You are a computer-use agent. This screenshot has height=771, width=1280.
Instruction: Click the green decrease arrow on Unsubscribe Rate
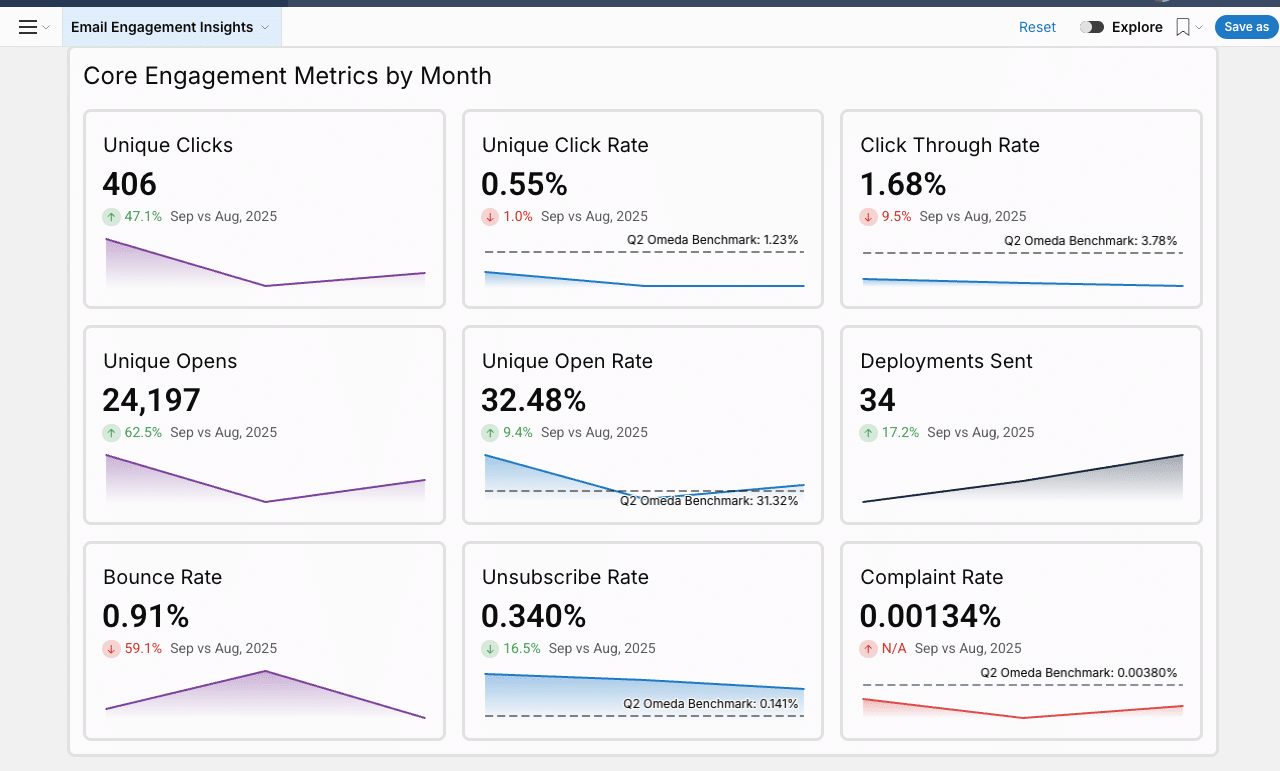coord(489,648)
